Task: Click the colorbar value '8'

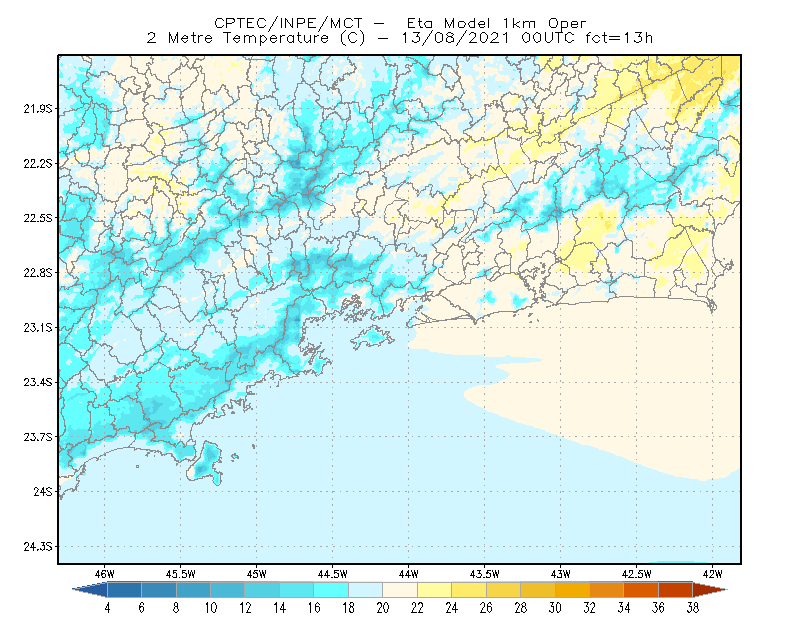Action: pyautogui.click(x=176, y=608)
